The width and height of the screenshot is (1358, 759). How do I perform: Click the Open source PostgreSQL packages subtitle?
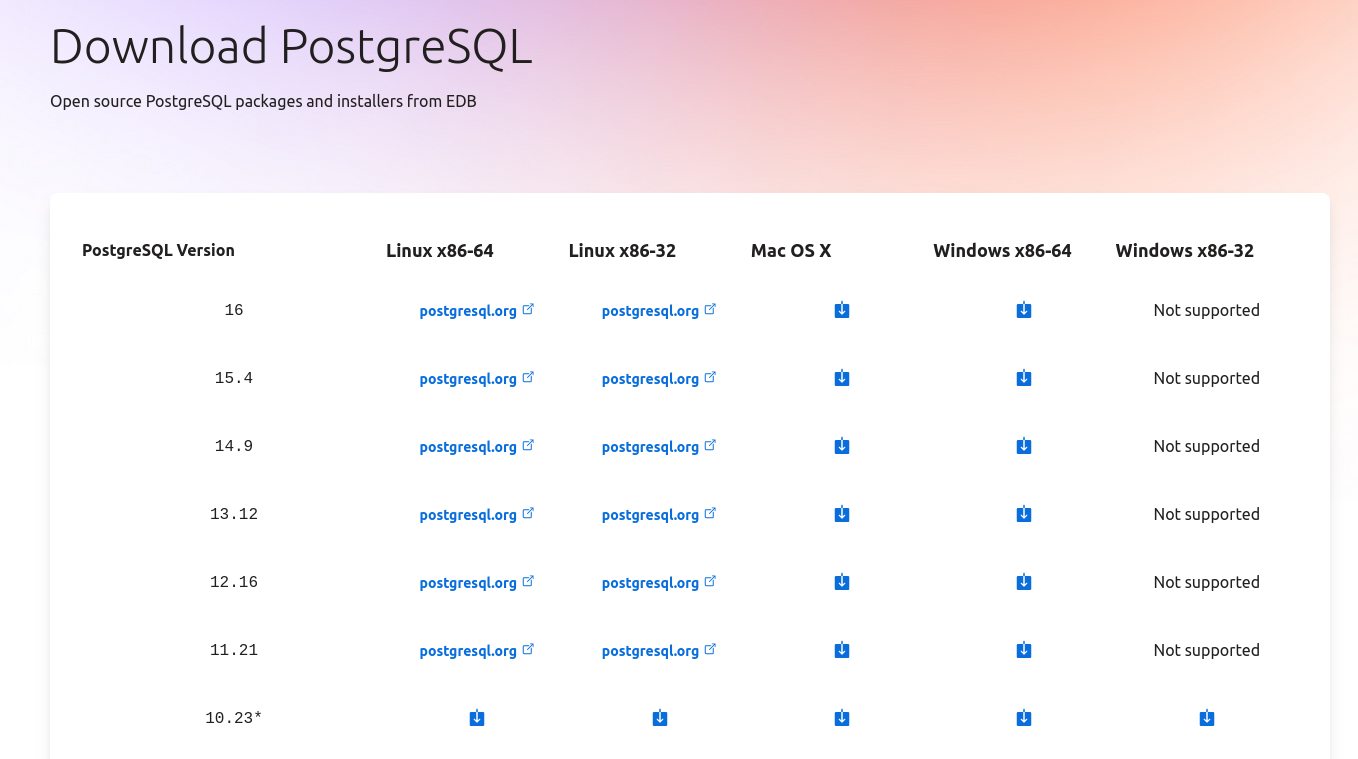tap(263, 101)
